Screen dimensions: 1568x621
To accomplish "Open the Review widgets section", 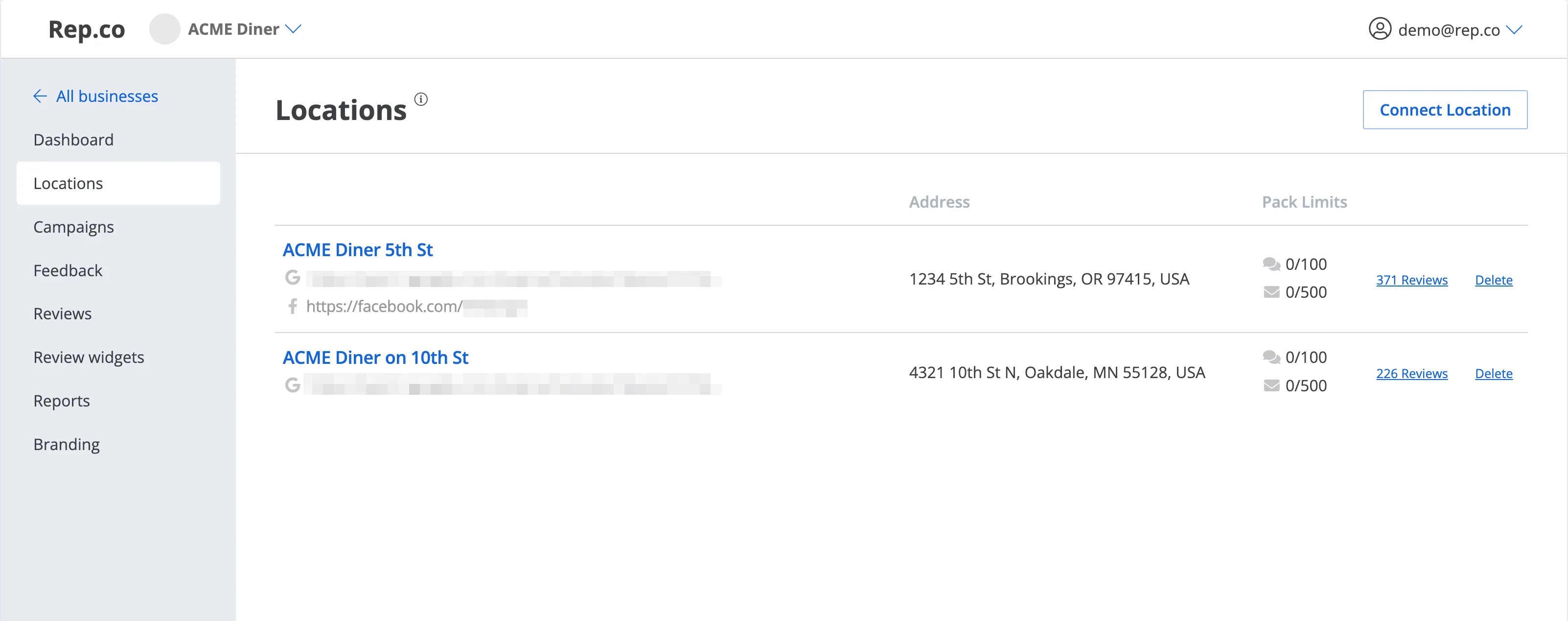I will [x=89, y=357].
